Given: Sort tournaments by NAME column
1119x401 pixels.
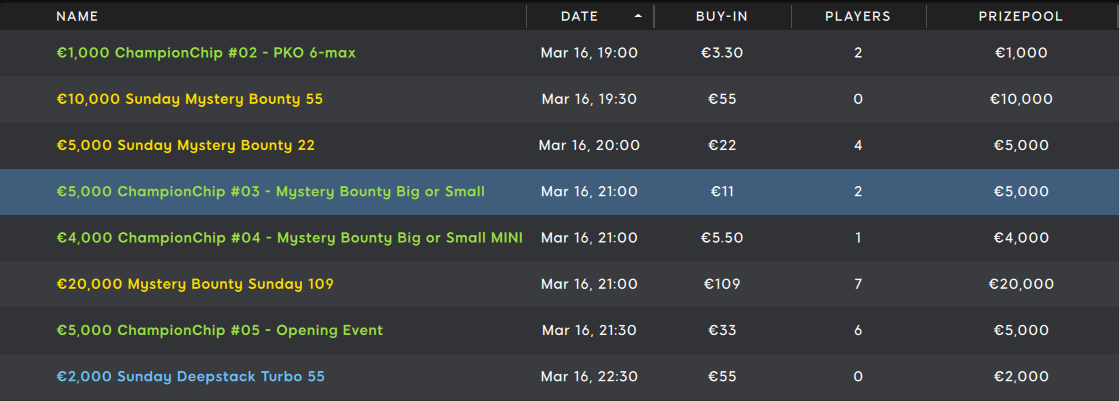Looking at the screenshot, I should (x=77, y=16).
